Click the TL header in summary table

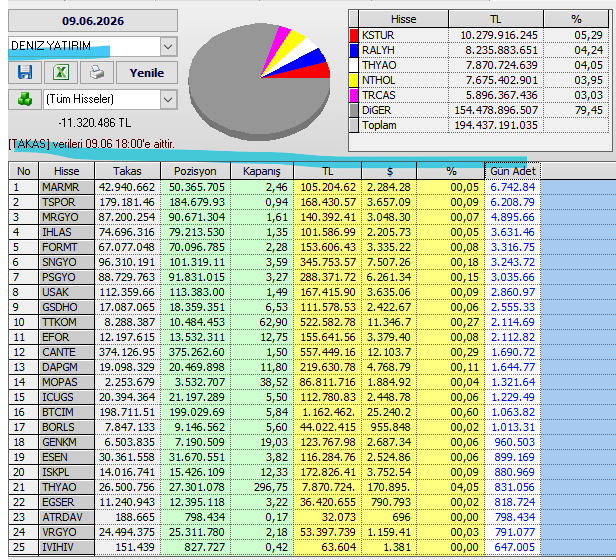tap(496, 19)
